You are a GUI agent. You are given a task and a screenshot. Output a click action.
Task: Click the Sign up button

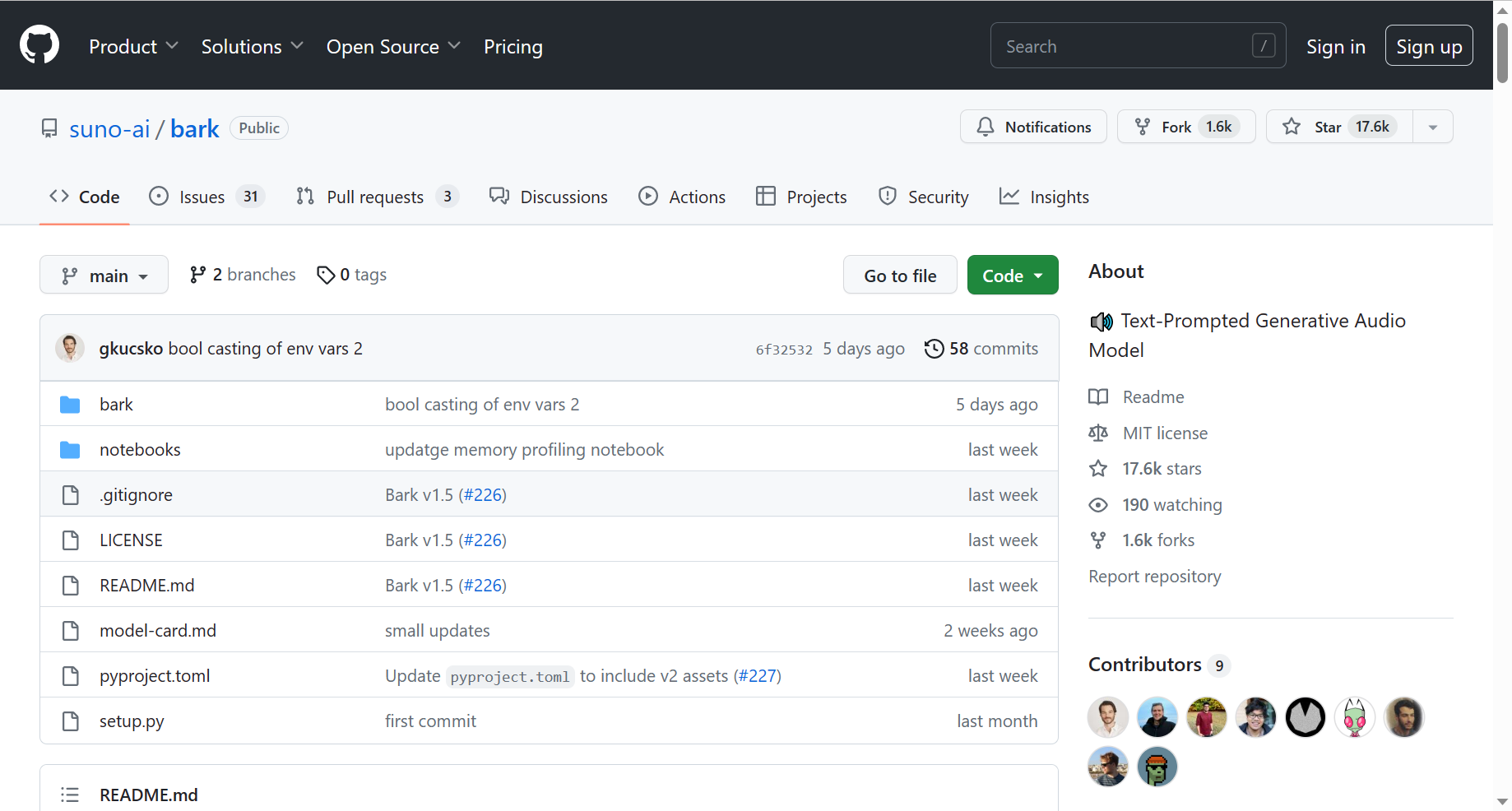pyautogui.click(x=1429, y=45)
